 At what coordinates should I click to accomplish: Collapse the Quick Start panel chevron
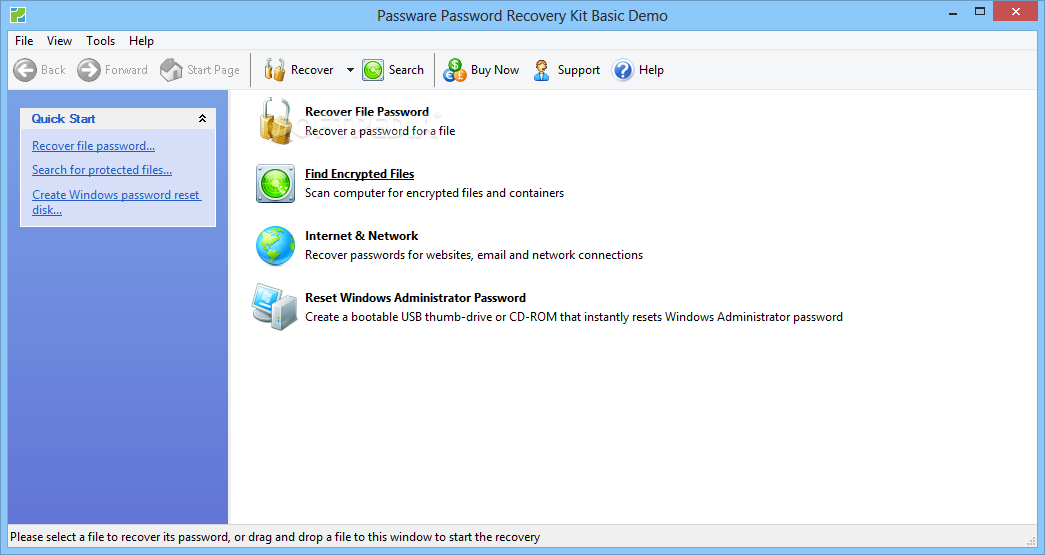[x=203, y=119]
